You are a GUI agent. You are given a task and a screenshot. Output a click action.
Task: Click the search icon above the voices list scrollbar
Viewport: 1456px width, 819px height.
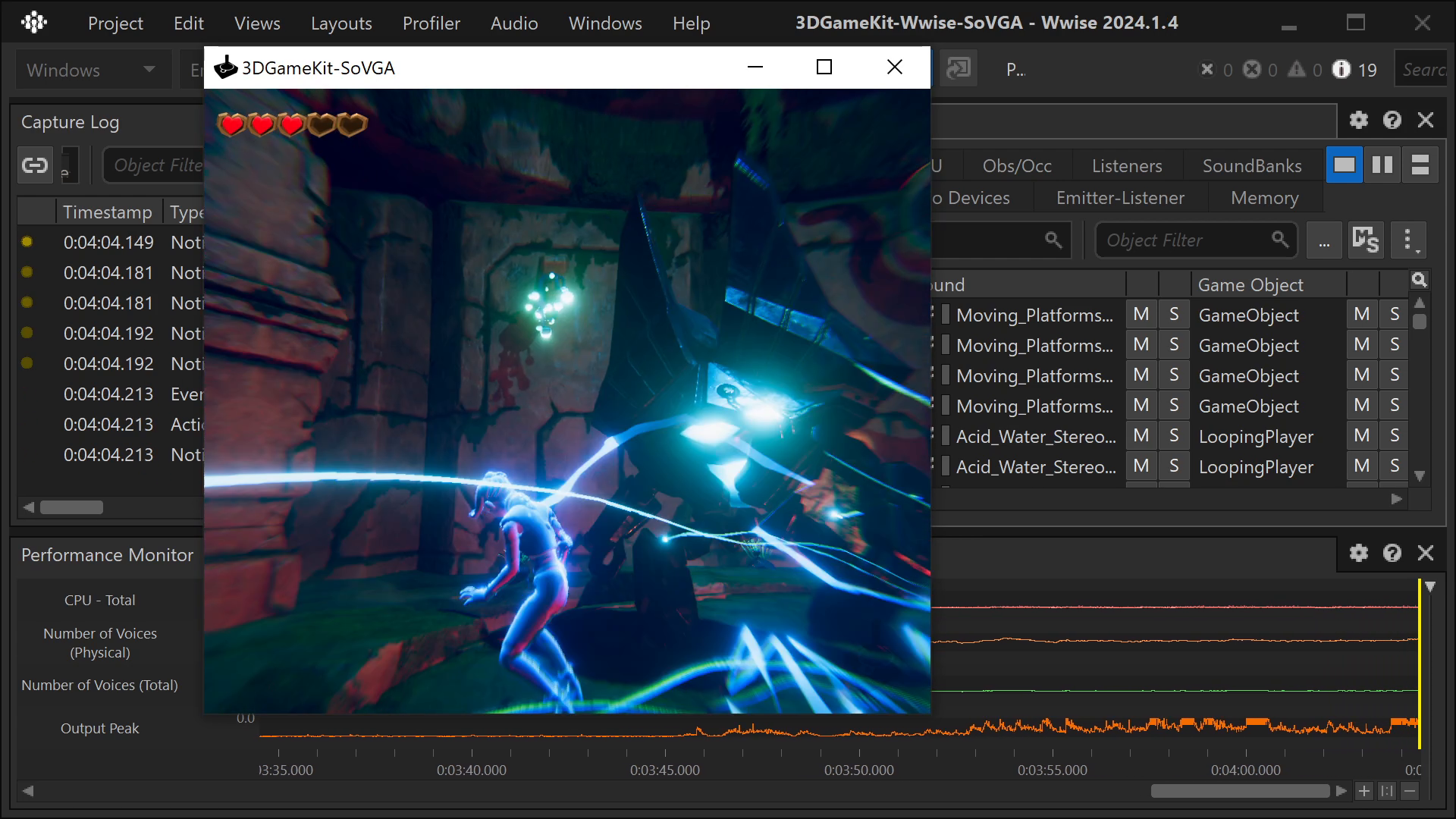[x=1420, y=280]
